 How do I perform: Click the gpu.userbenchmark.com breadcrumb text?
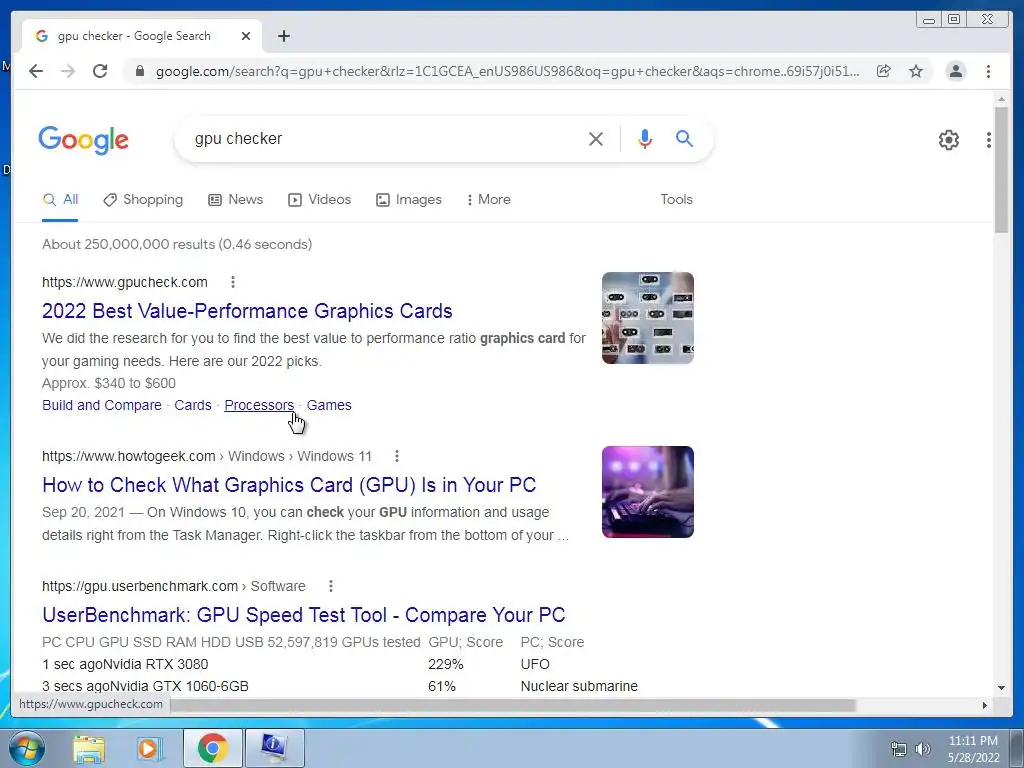coord(174,586)
